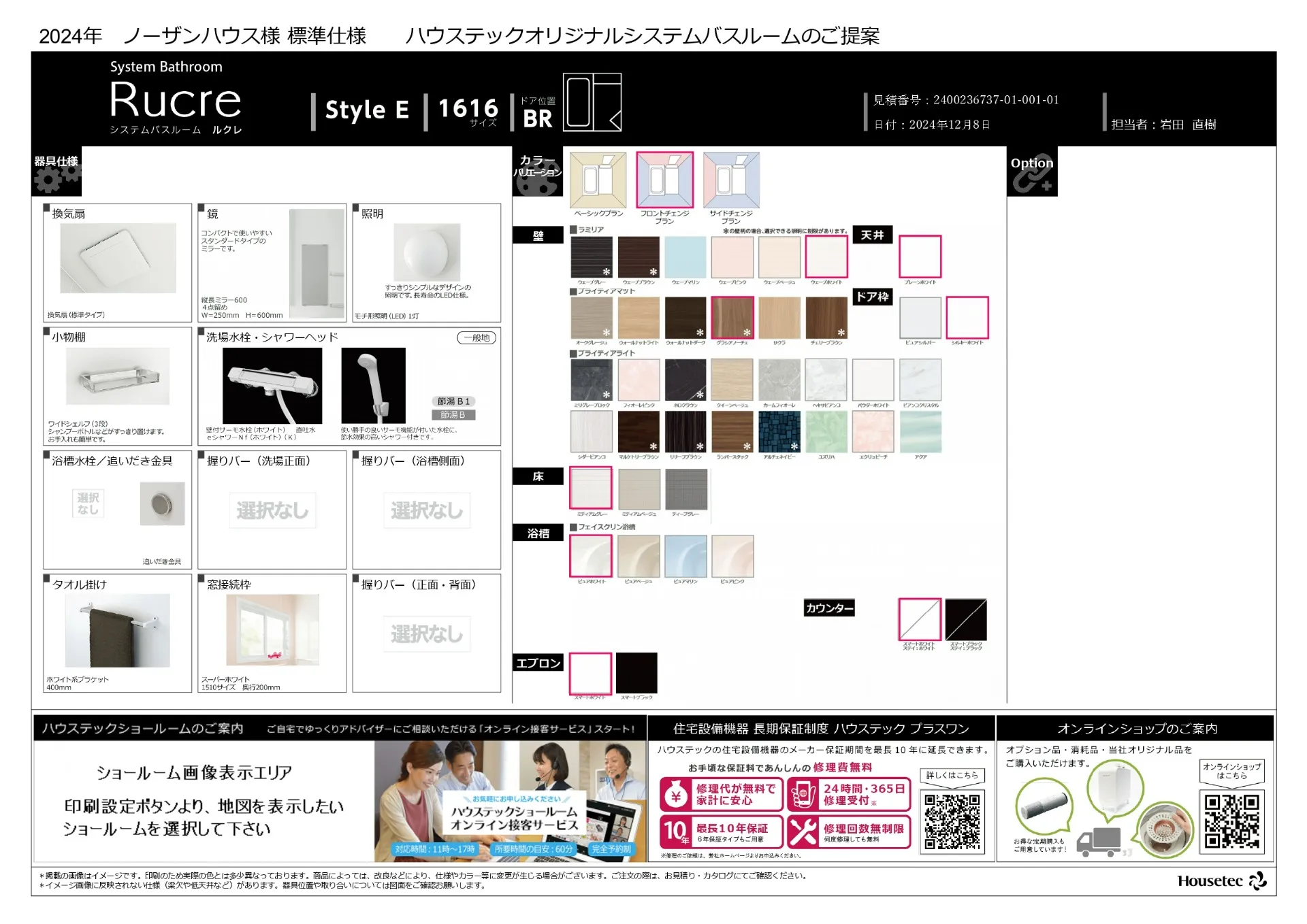Screen dimensions: 1307x924
Task: Choose the ピュアピンク bathtub swatch
Action: pos(732,556)
